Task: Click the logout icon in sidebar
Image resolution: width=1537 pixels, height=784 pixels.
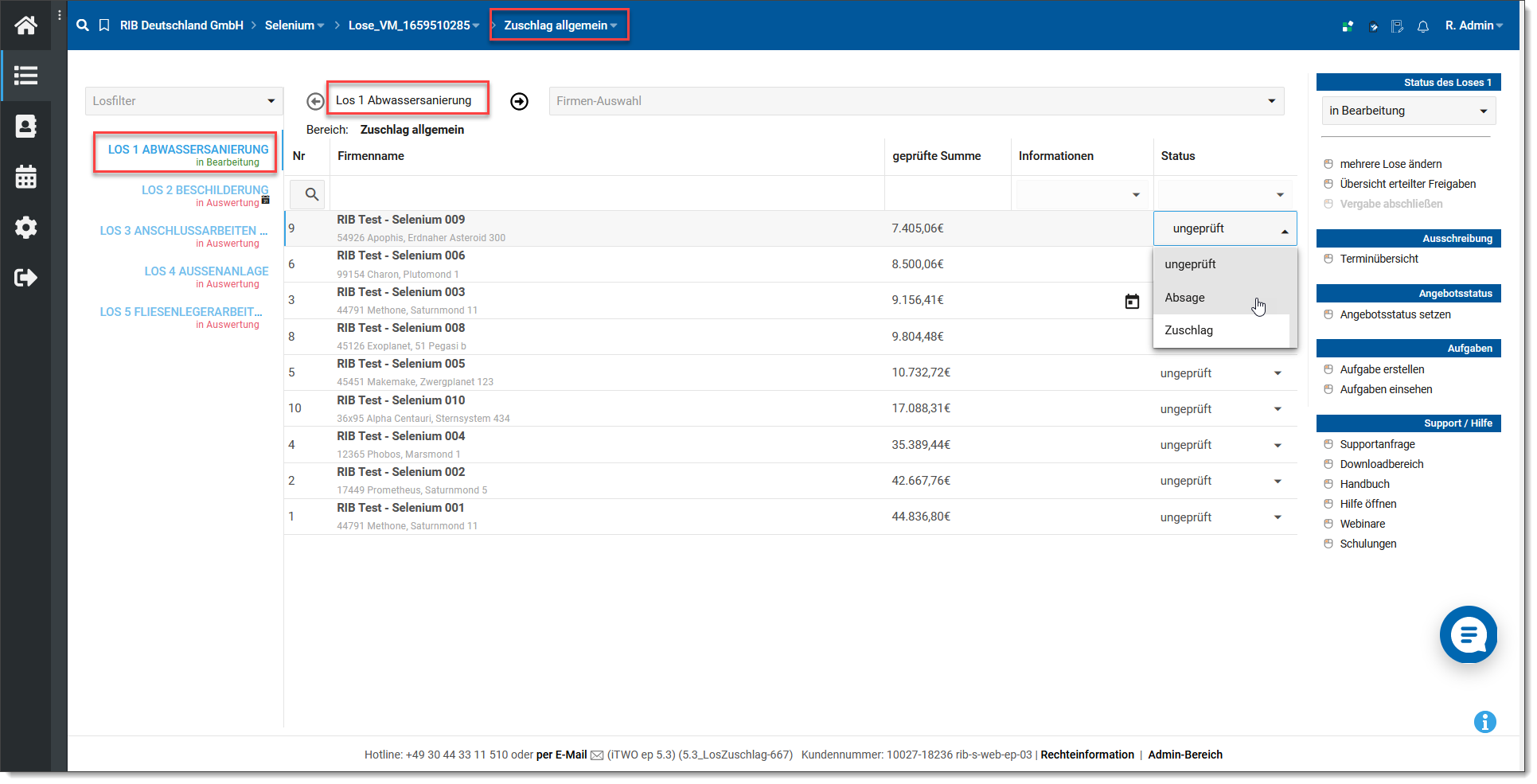Action: click(x=25, y=278)
